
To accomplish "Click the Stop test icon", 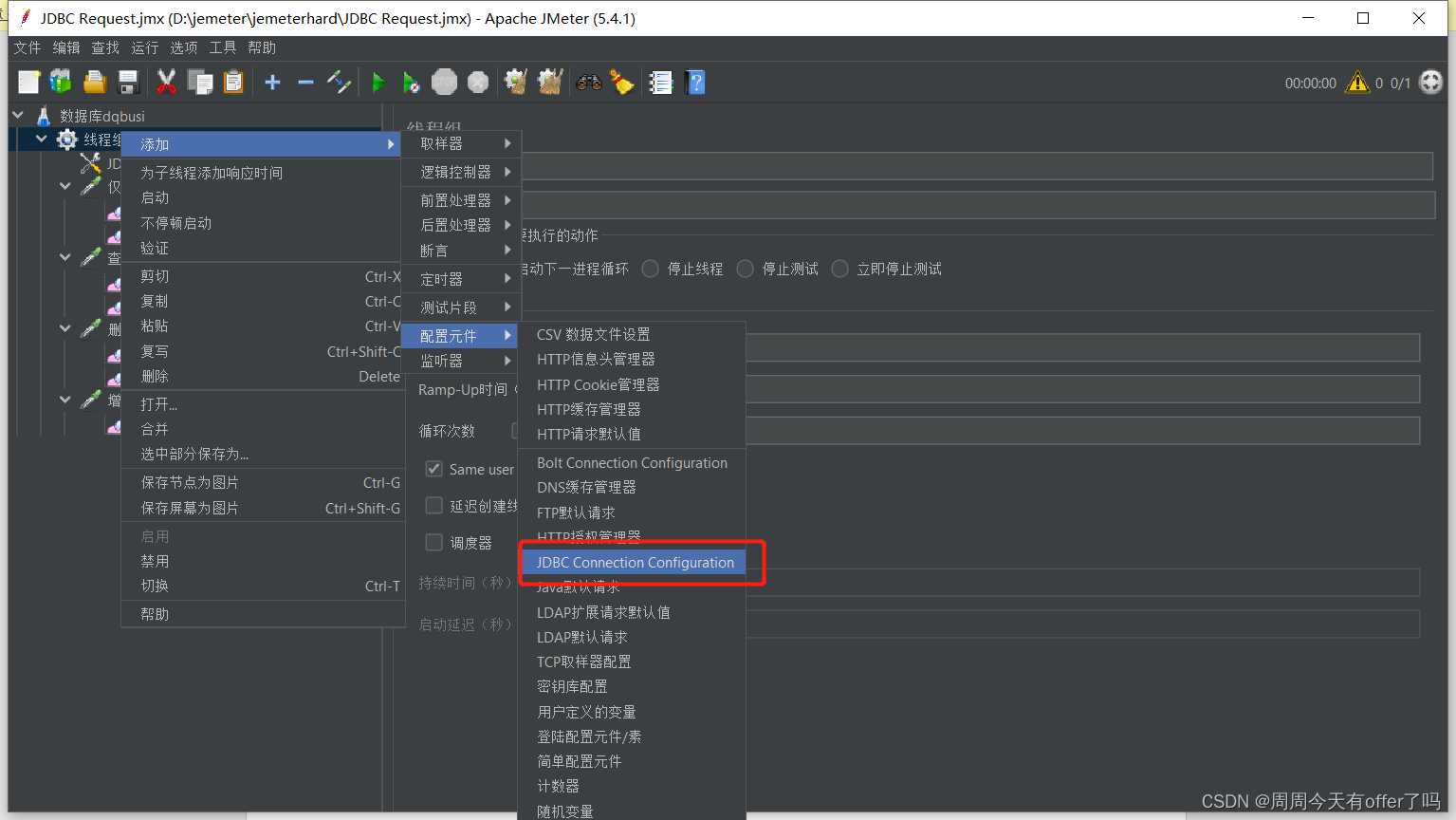I will pyautogui.click(x=444, y=83).
